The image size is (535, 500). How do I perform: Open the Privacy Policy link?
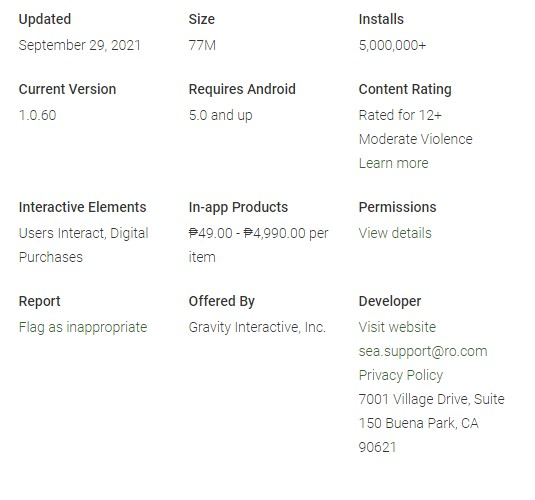(x=401, y=375)
